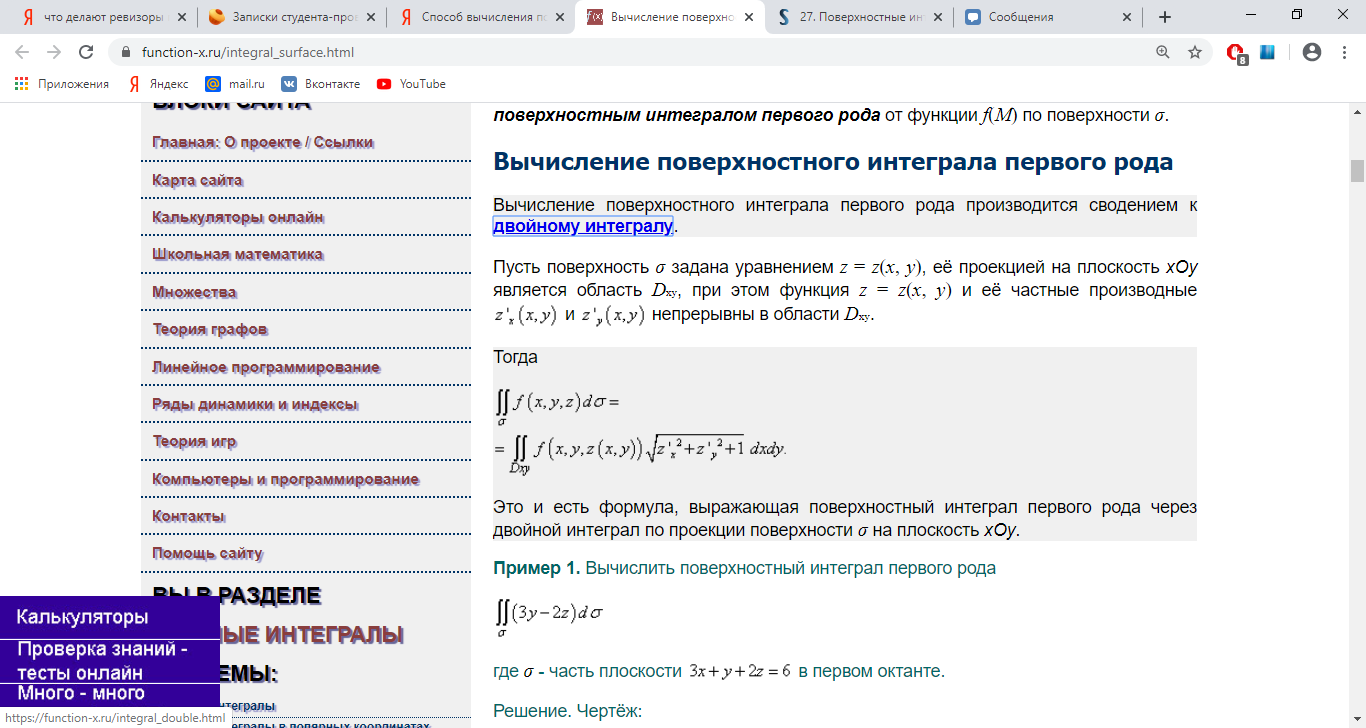Open the blue extension icon
1366x728 pixels.
[1267, 52]
